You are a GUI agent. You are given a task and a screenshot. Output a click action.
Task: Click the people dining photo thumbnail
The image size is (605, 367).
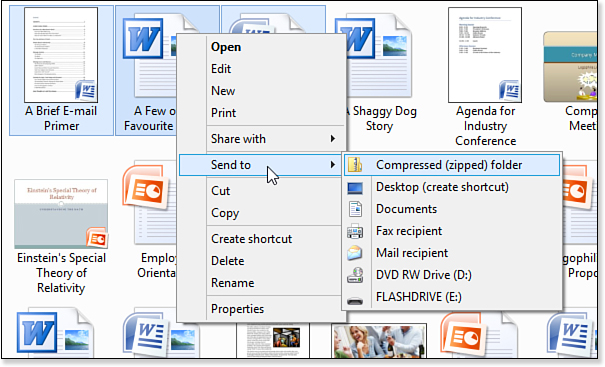379,342
